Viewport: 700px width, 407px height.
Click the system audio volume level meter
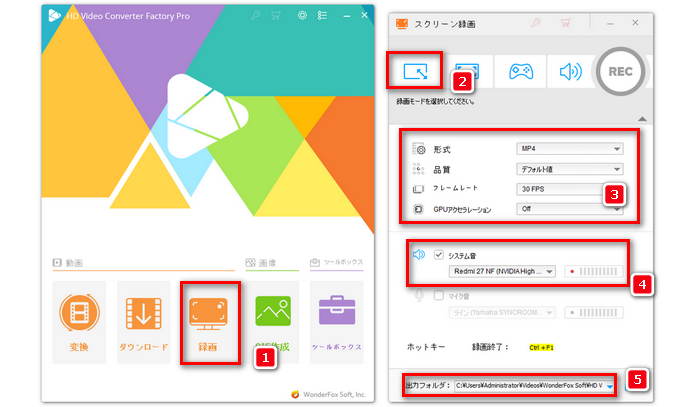coord(594,271)
